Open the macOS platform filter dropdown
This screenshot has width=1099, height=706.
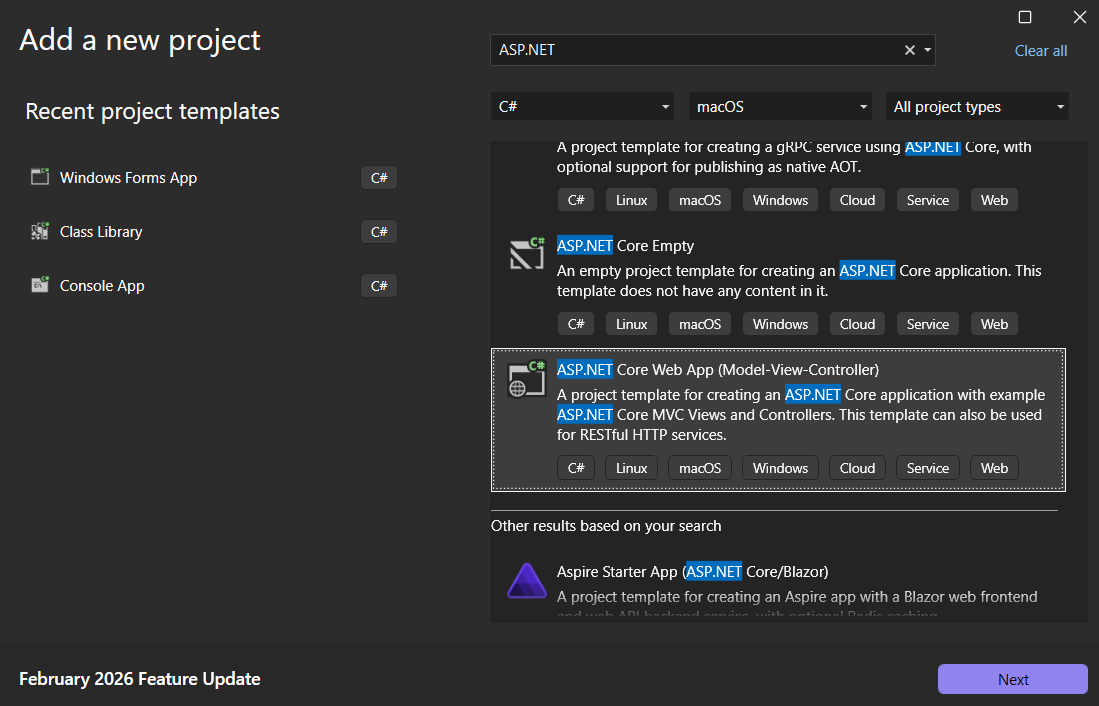[x=780, y=105]
